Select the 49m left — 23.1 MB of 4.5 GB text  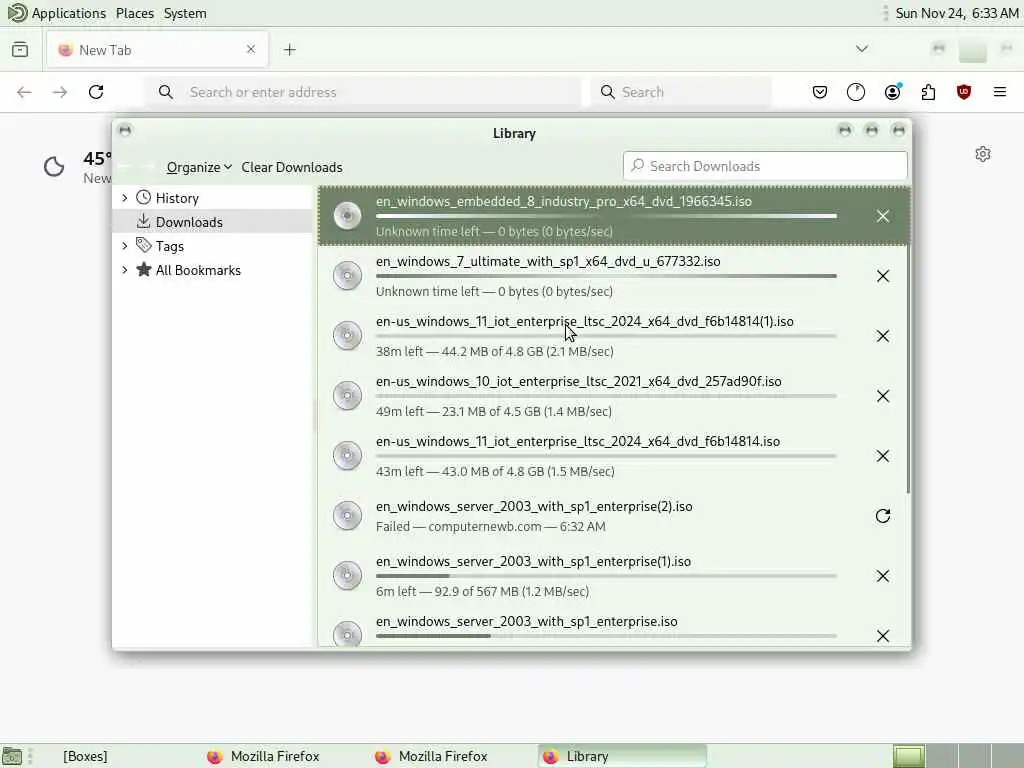pos(494,411)
